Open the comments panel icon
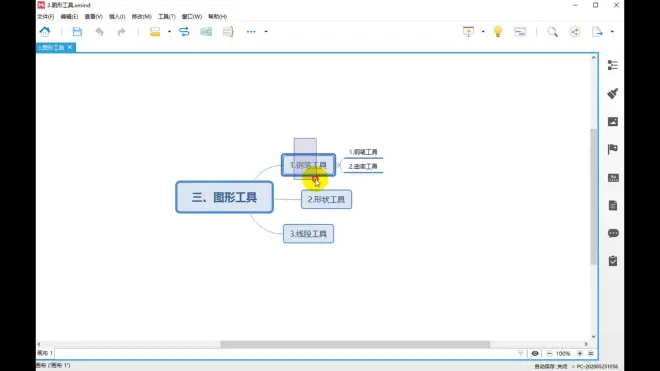The height and width of the screenshot is (371, 660). coord(613,233)
